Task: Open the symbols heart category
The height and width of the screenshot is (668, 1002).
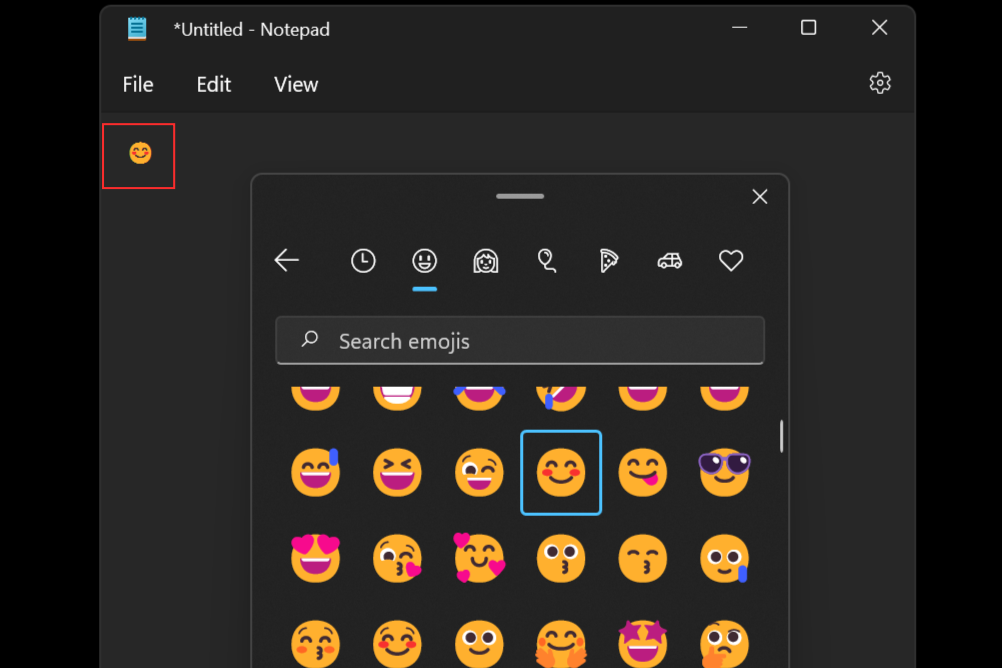Action: pyautogui.click(x=731, y=261)
